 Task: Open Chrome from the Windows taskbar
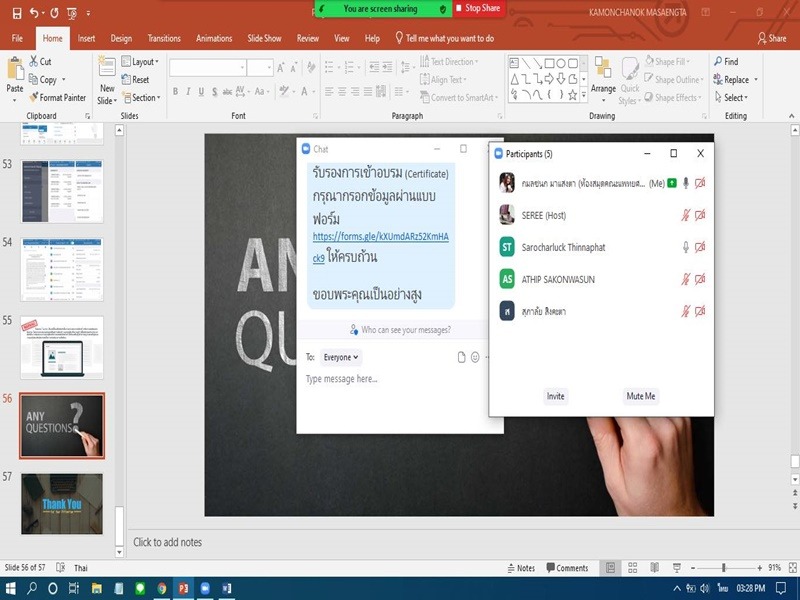click(x=161, y=589)
